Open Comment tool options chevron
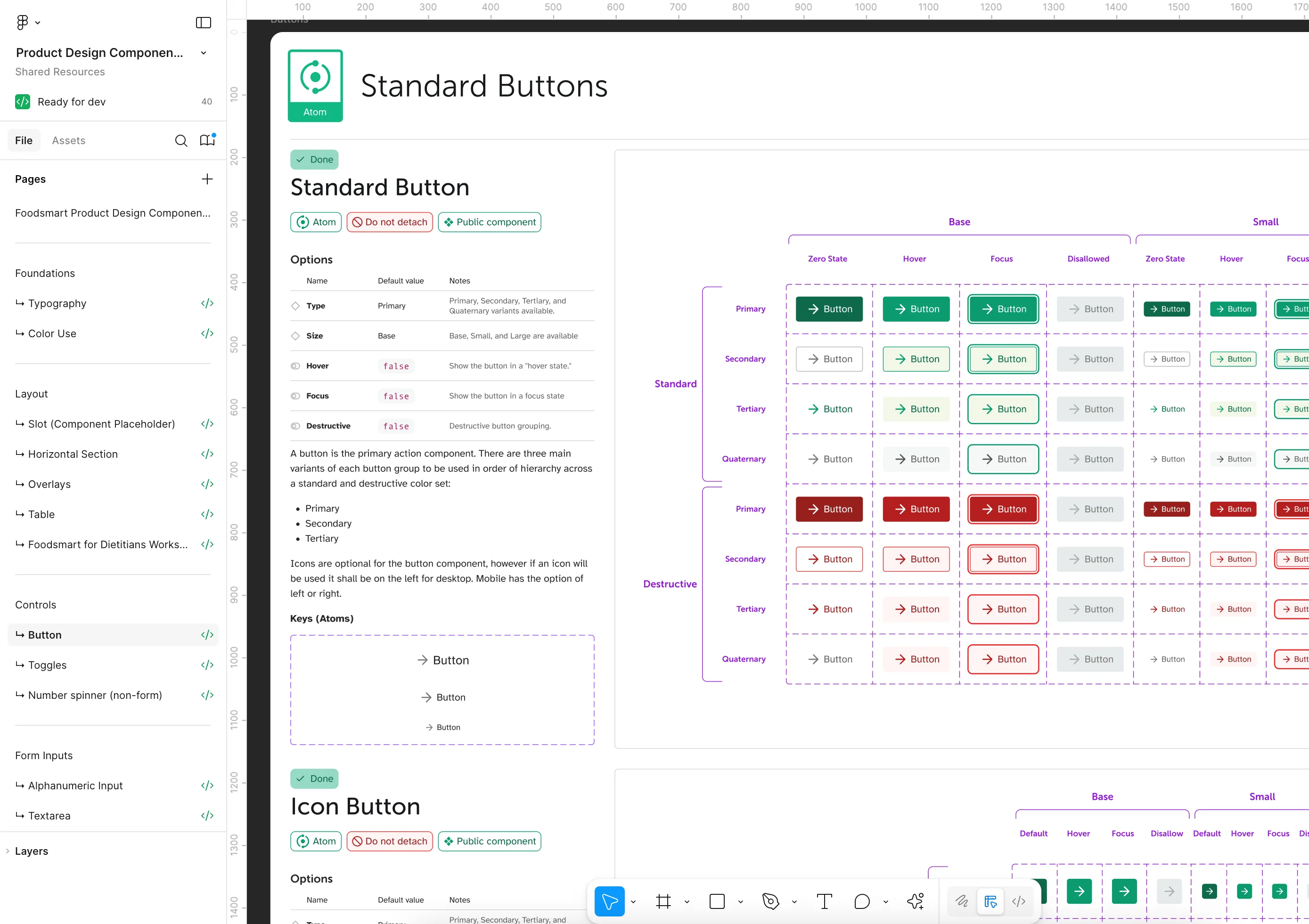 tap(885, 902)
